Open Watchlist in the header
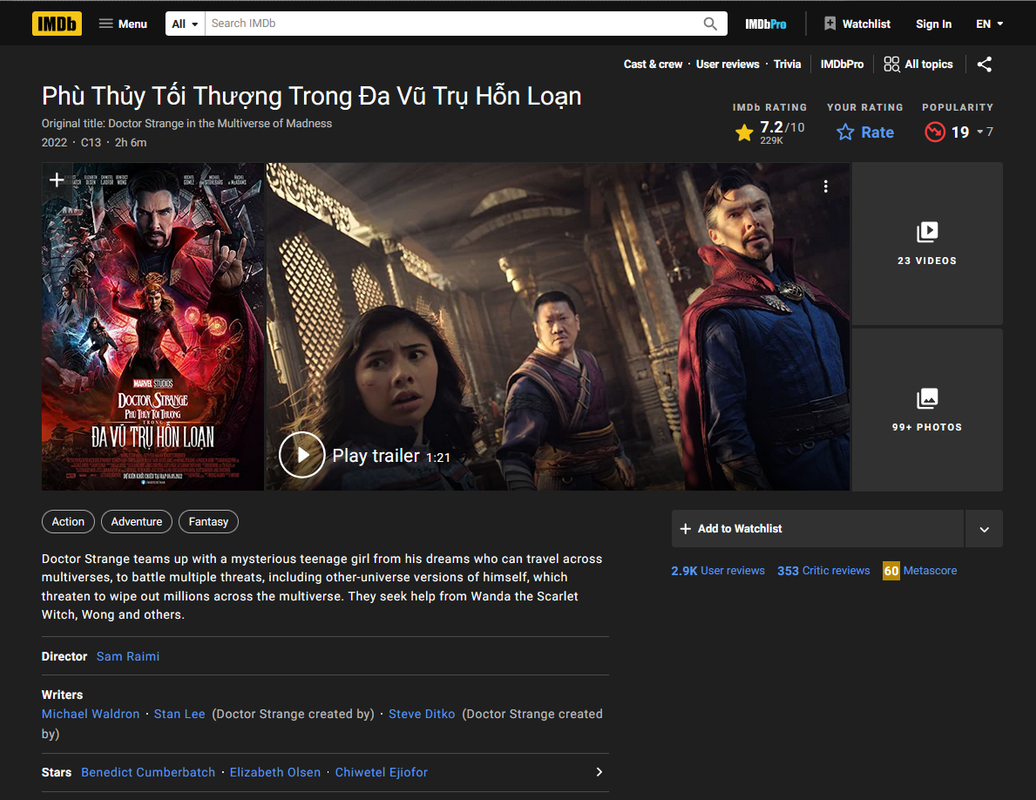This screenshot has width=1036, height=800. click(858, 24)
